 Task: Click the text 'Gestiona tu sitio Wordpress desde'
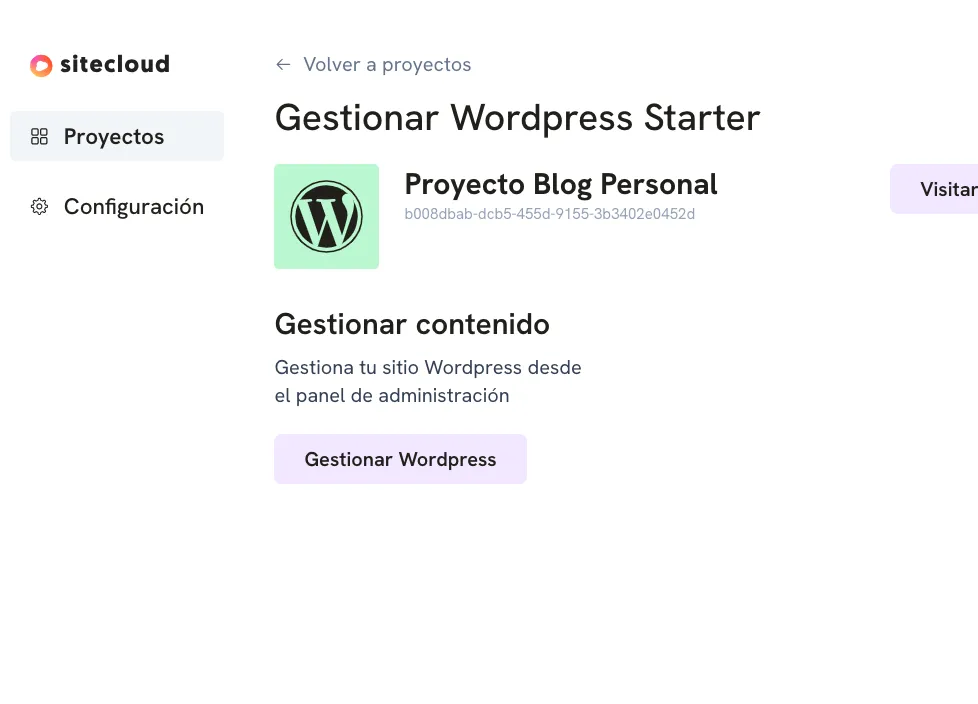click(428, 367)
